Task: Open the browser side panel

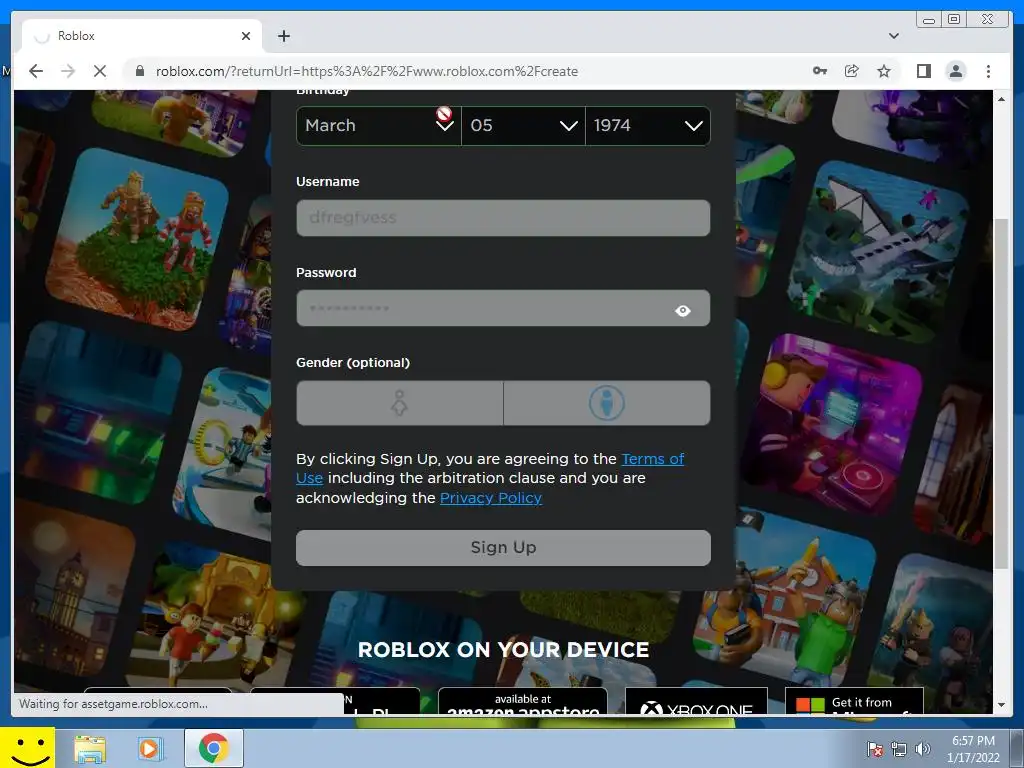Action: pyautogui.click(x=923, y=71)
